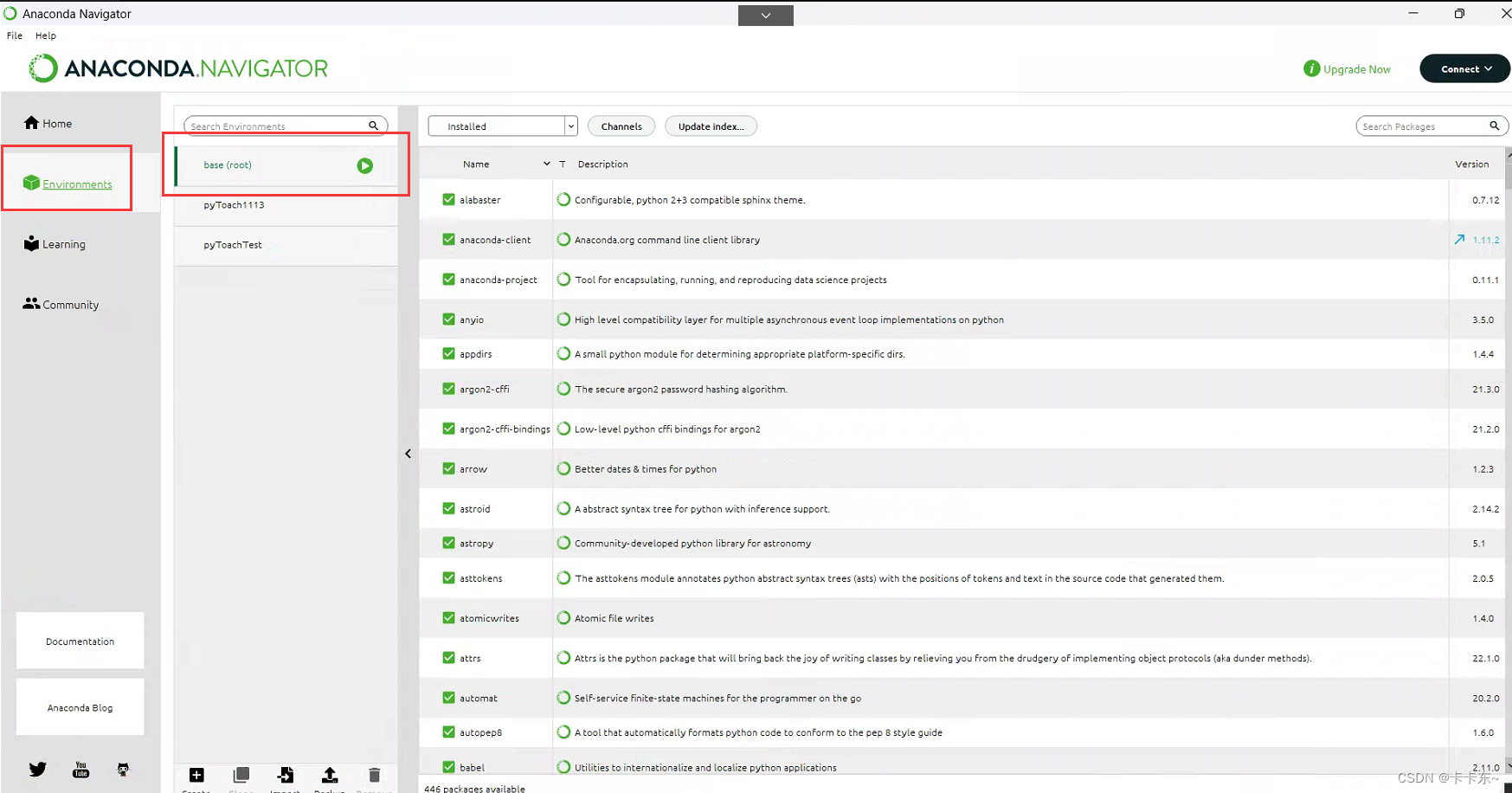The width and height of the screenshot is (1512, 793).
Task: Select the base (root) environment
Action: 286,165
